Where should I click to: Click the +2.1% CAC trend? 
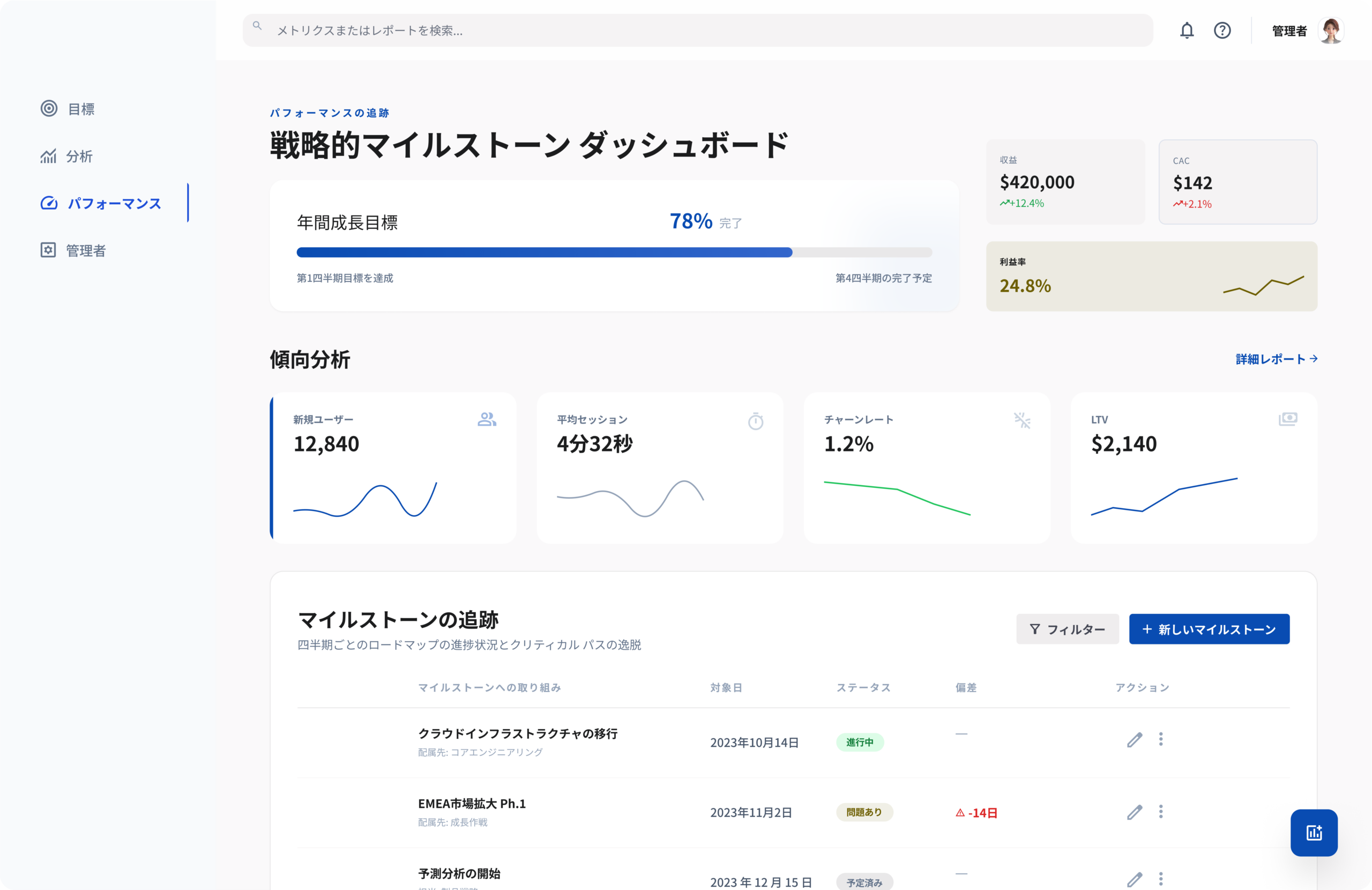tap(1192, 204)
